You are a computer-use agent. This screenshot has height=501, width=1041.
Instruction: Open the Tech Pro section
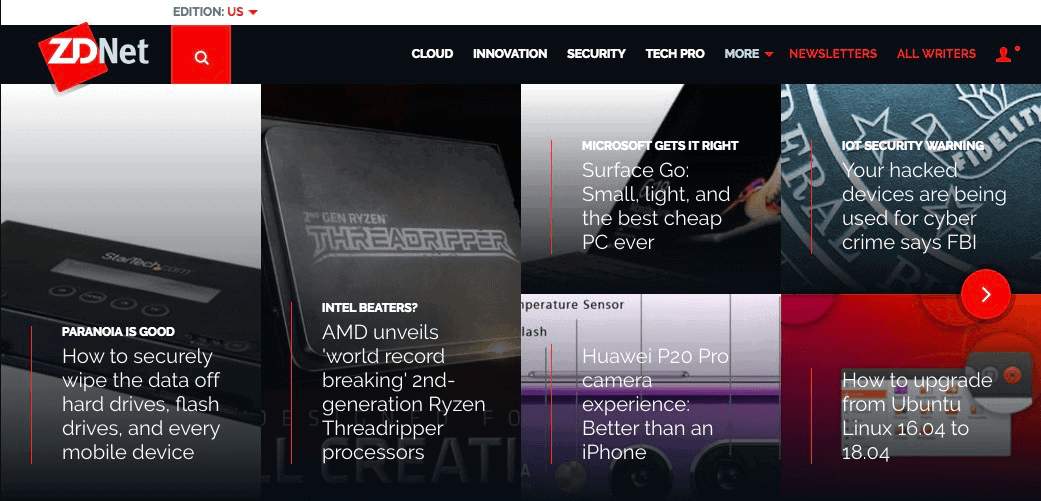click(x=675, y=54)
